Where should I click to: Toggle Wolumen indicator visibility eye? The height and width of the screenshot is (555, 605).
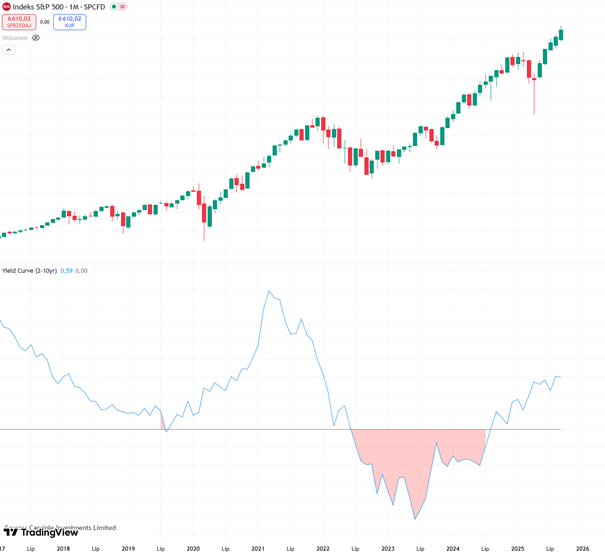(36, 38)
